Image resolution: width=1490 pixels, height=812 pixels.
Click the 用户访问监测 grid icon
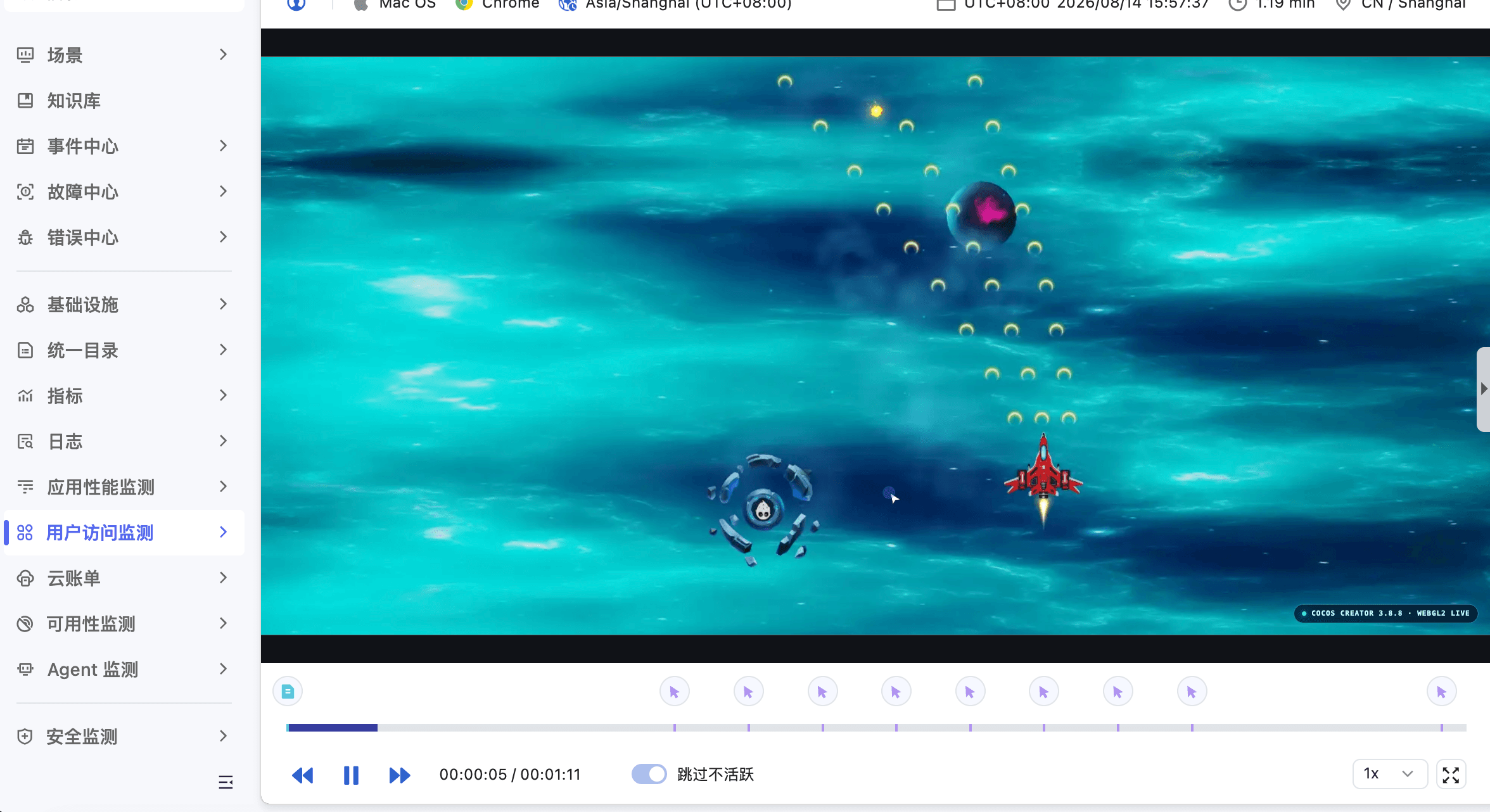coord(25,533)
